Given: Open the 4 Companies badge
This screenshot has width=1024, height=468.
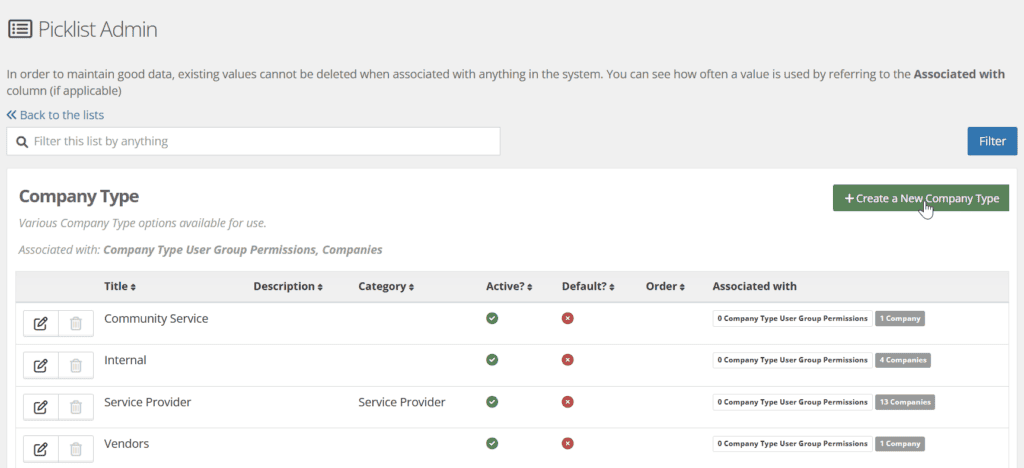Looking at the screenshot, I should click(x=903, y=360).
